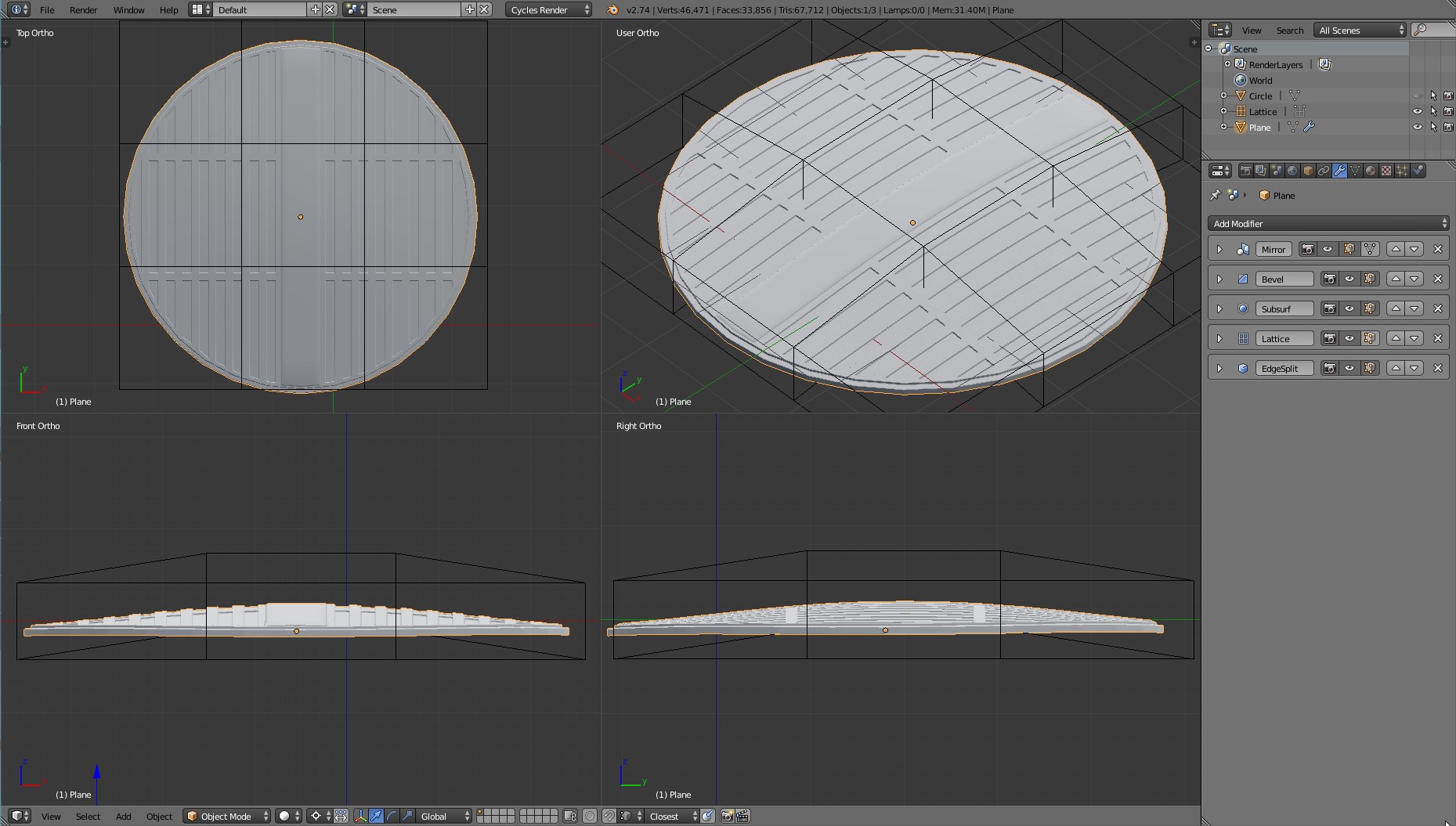Move the Bevel modifier up
Screen dimensions: 1456x826
point(1396,279)
